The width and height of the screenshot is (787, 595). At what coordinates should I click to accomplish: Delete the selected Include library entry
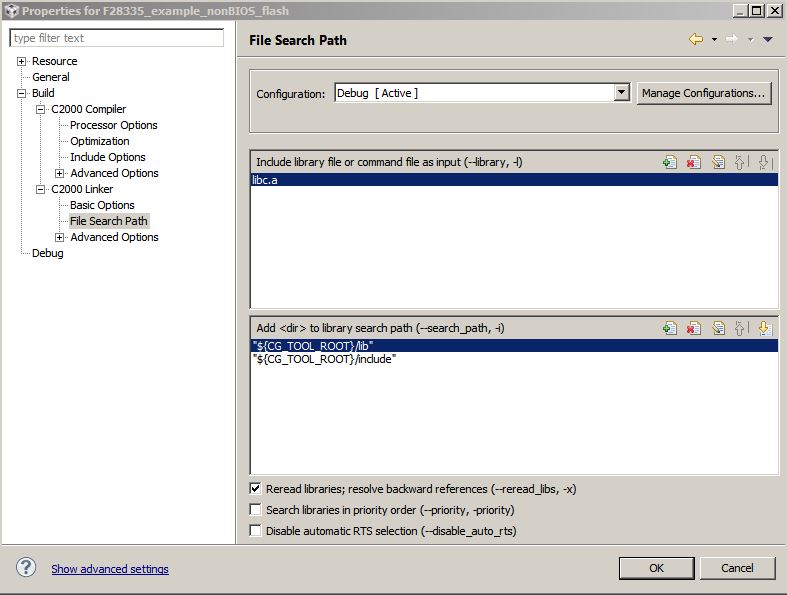694,162
